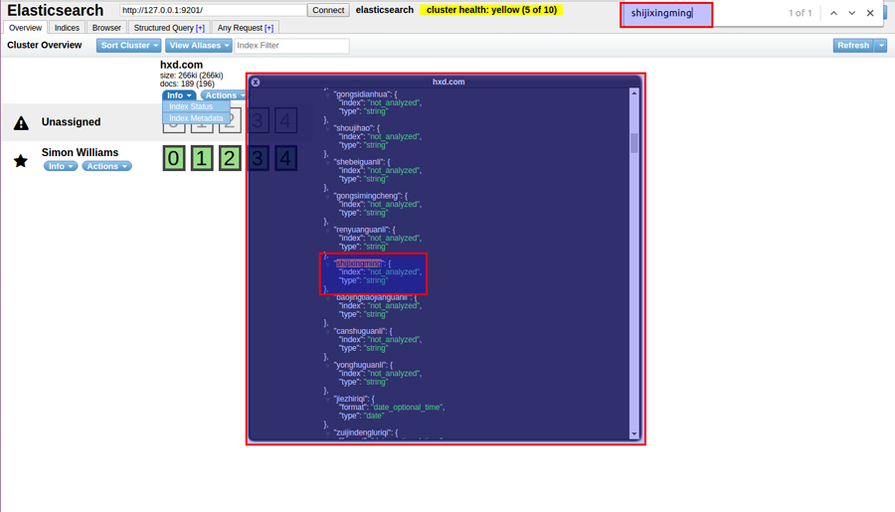This screenshot has height=512, width=895.
Task: Click the Connect button
Action: pyautogui.click(x=328, y=10)
